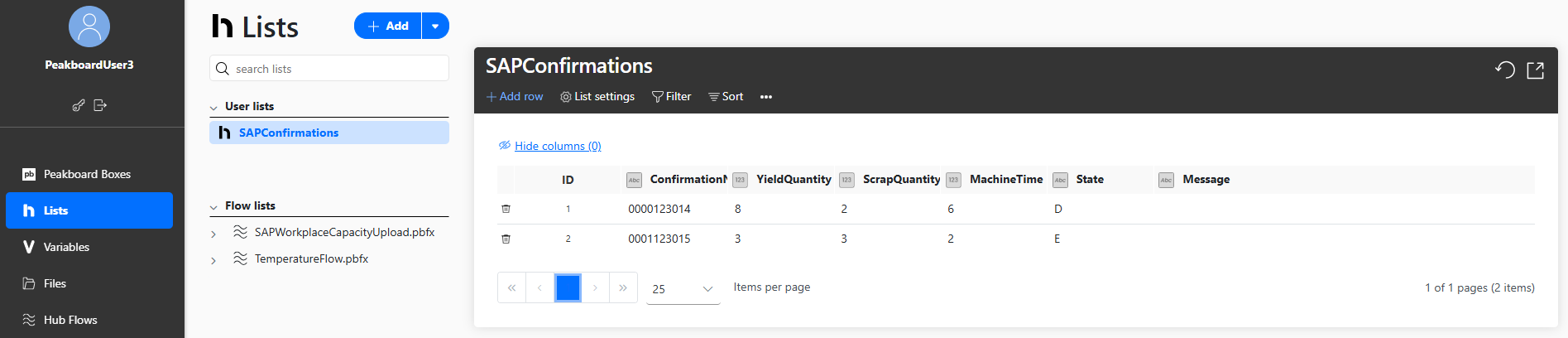Click the PeakboardUser3 profile avatar
This screenshot has height=338, width=1568.
89,27
